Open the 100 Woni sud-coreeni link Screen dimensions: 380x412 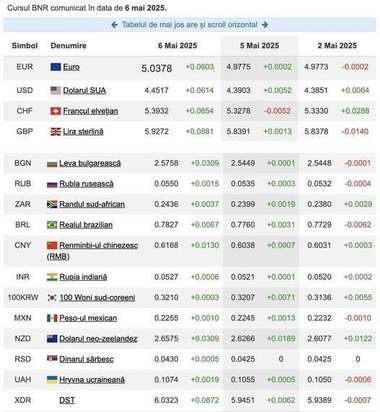tap(97, 298)
